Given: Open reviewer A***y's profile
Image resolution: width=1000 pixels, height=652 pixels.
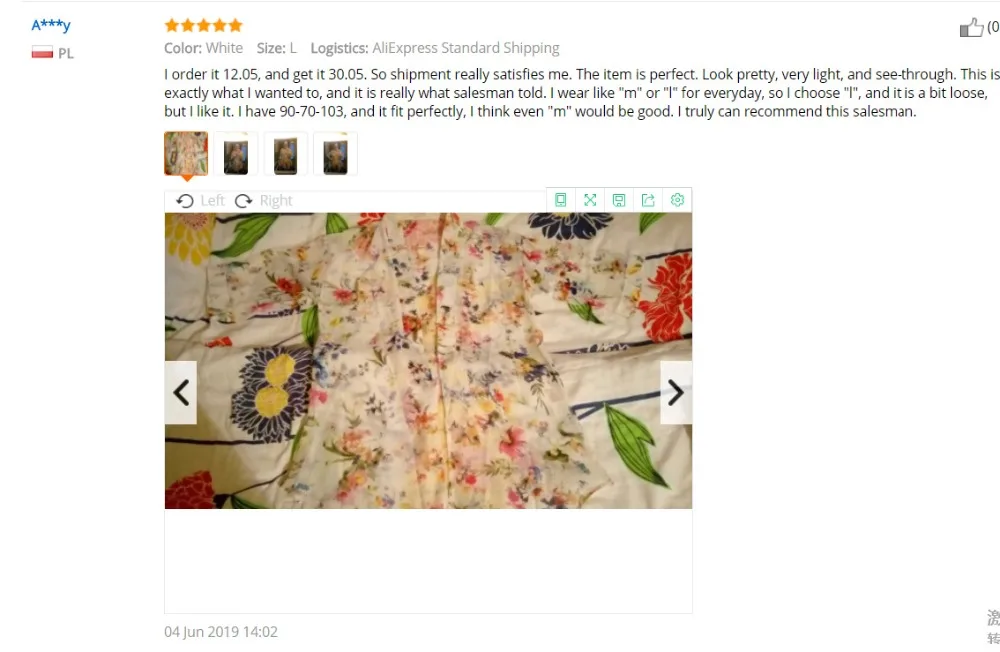Looking at the screenshot, I should (x=51, y=25).
